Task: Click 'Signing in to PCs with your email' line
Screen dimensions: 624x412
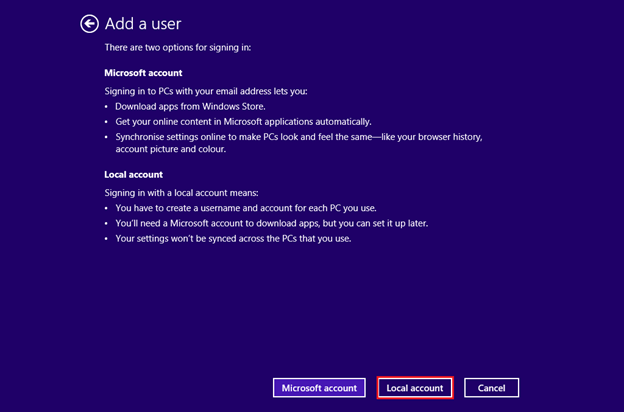Action: click(x=206, y=91)
